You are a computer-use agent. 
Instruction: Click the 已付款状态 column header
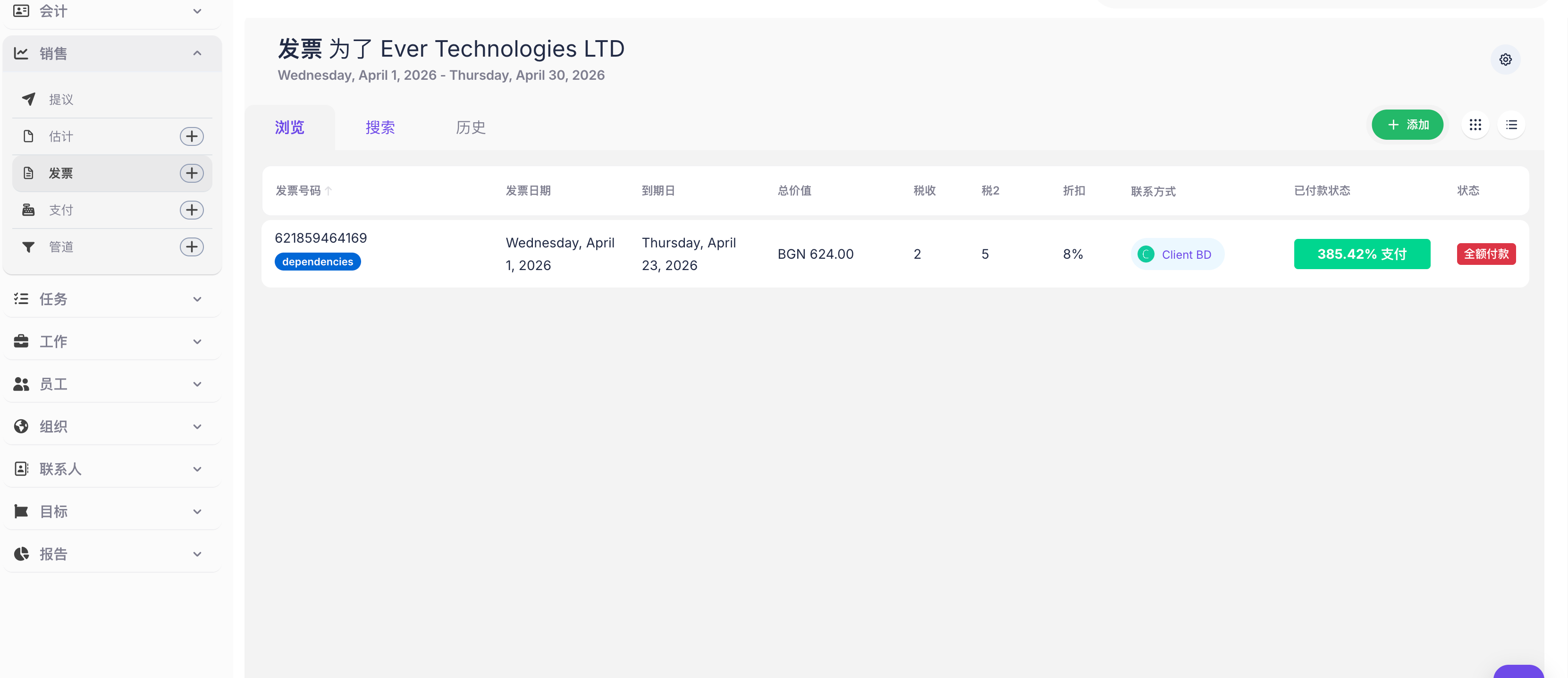pyautogui.click(x=1322, y=190)
